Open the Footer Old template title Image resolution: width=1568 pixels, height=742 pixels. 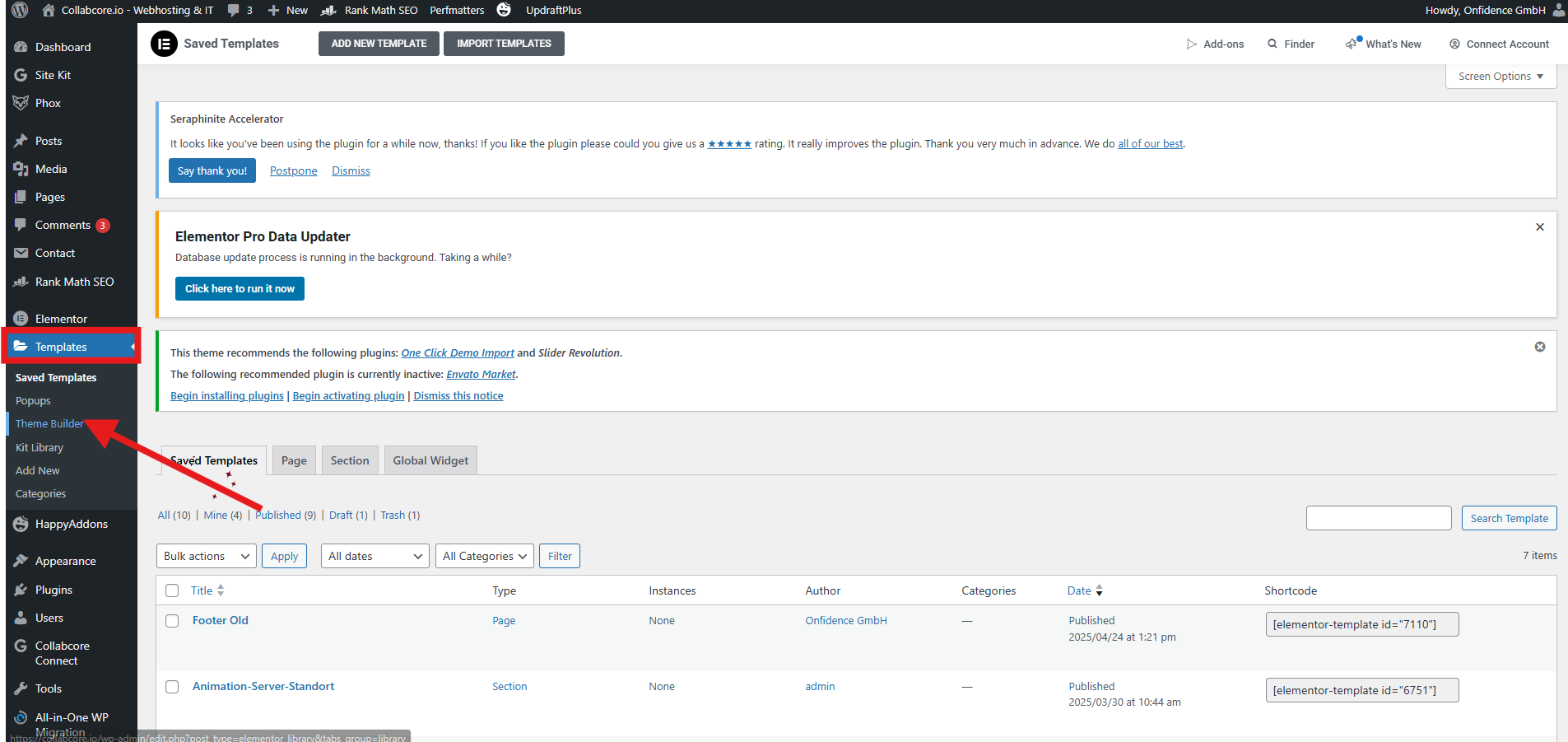tap(220, 620)
